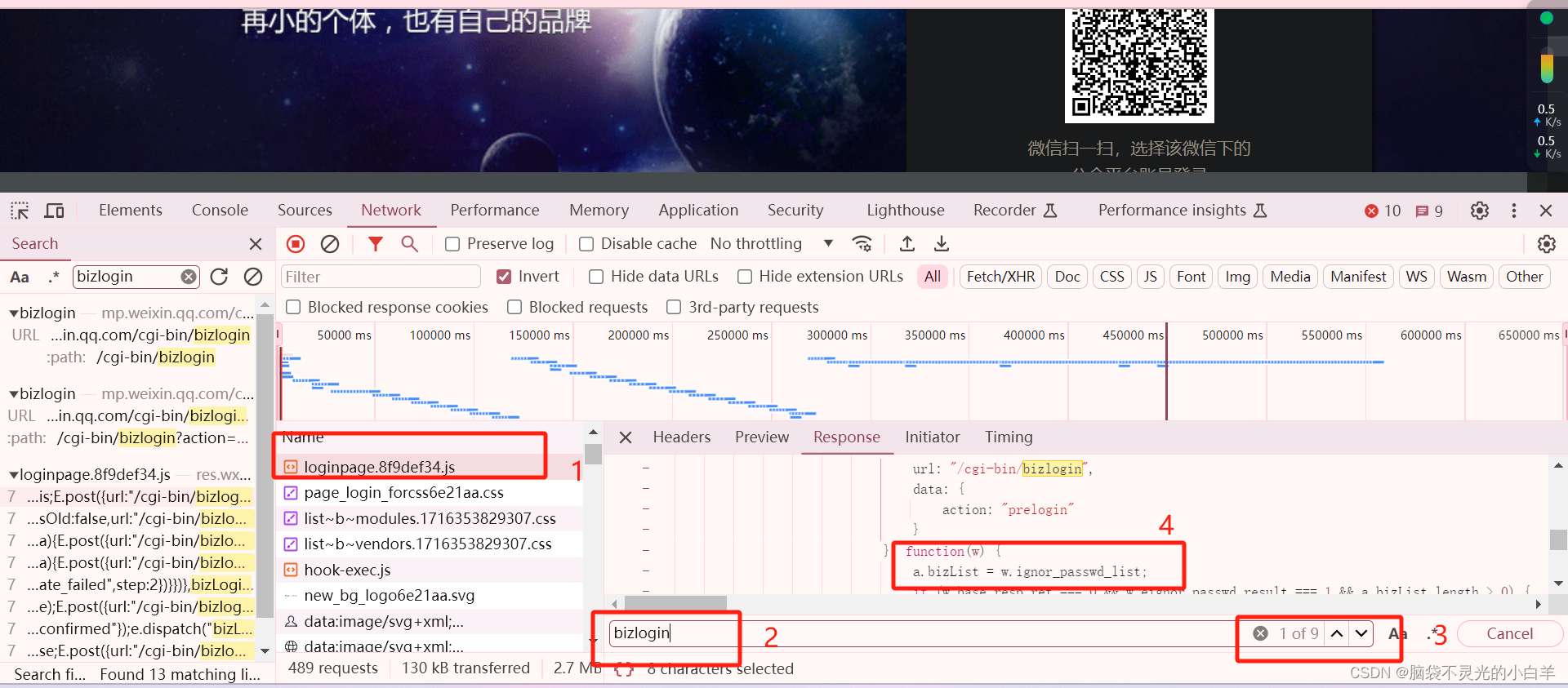The image size is (1568, 688).
Task: Open the Sources tab
Action: 305,211
